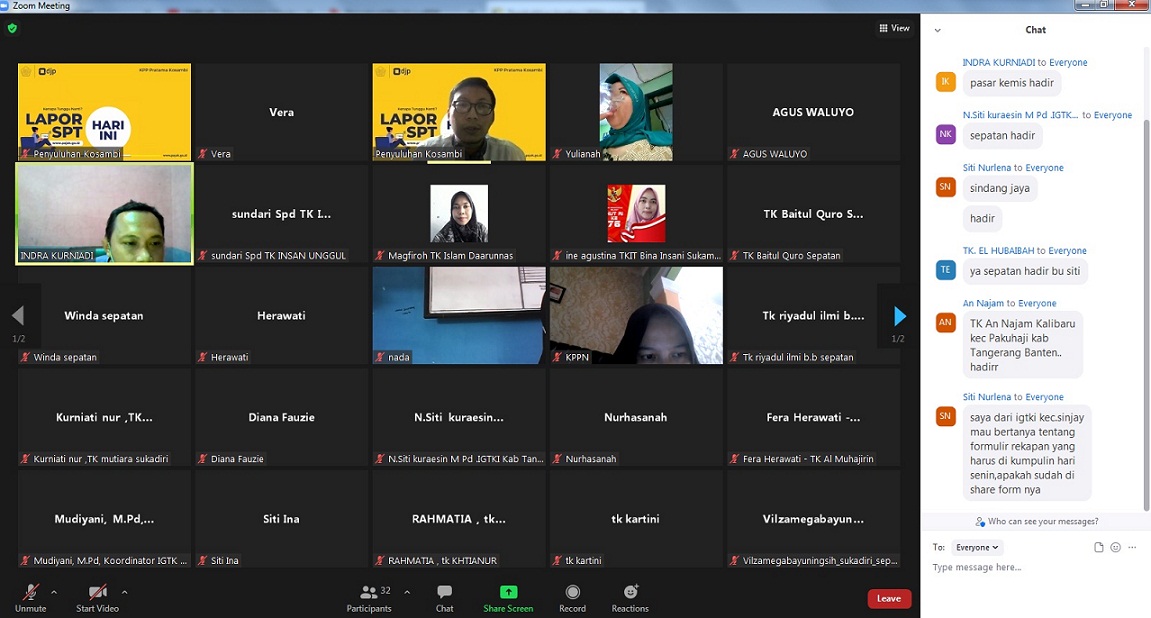Viewport: 1151px width, 618px height.
Task: Expand video options arrow beside Start Video
Action: point(124,592)
